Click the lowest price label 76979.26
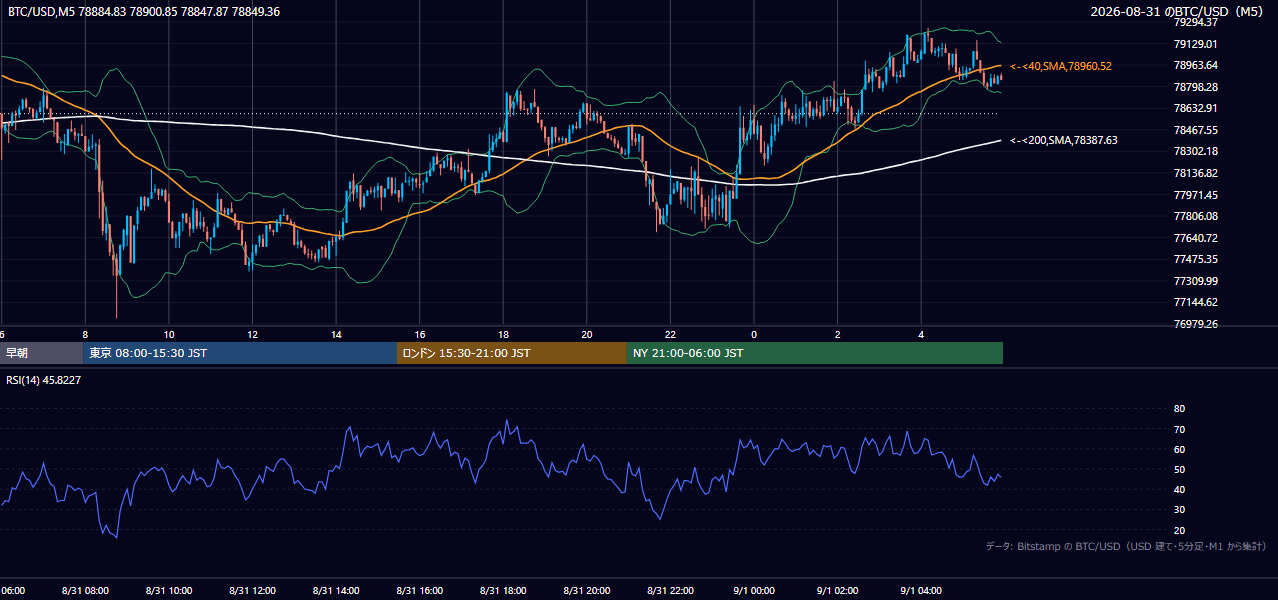This screenshot has width=1278, height=600. pos(1195,324)
